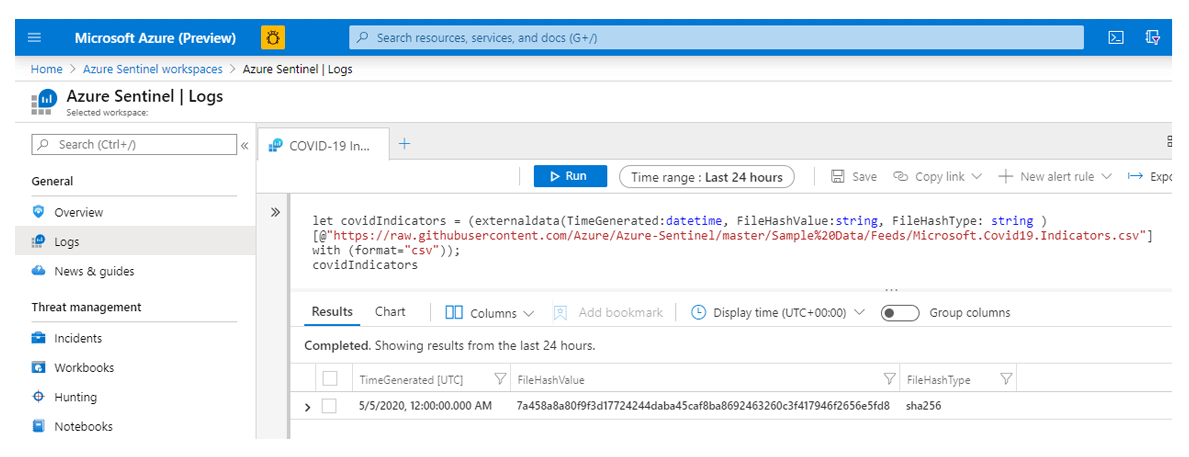Go to Azure Sentinel workspaces breadcrumb

[x=152, y=69]
